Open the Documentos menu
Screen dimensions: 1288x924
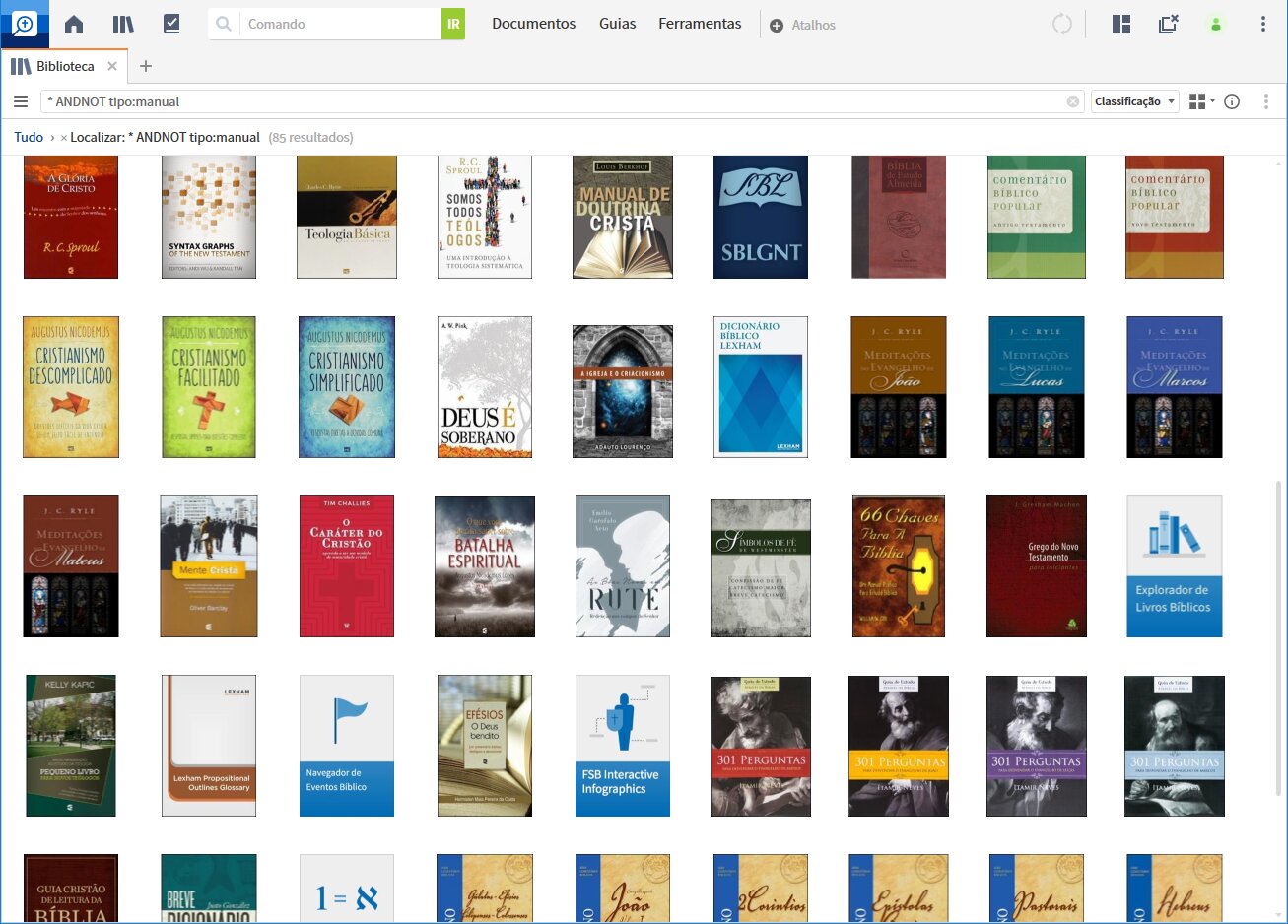pos(533,24)
